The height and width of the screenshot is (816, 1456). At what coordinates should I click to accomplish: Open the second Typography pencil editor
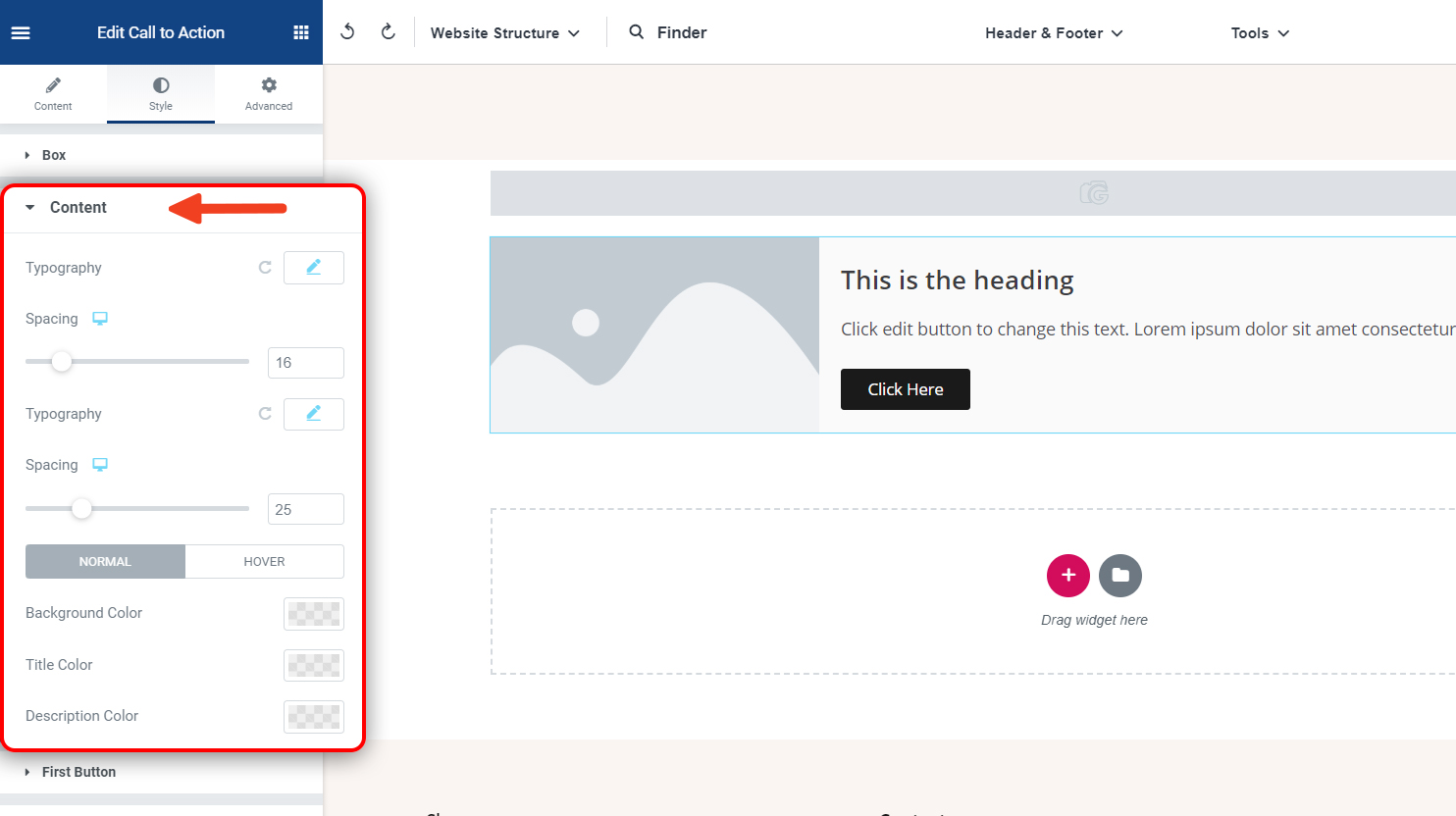point(314,414)
